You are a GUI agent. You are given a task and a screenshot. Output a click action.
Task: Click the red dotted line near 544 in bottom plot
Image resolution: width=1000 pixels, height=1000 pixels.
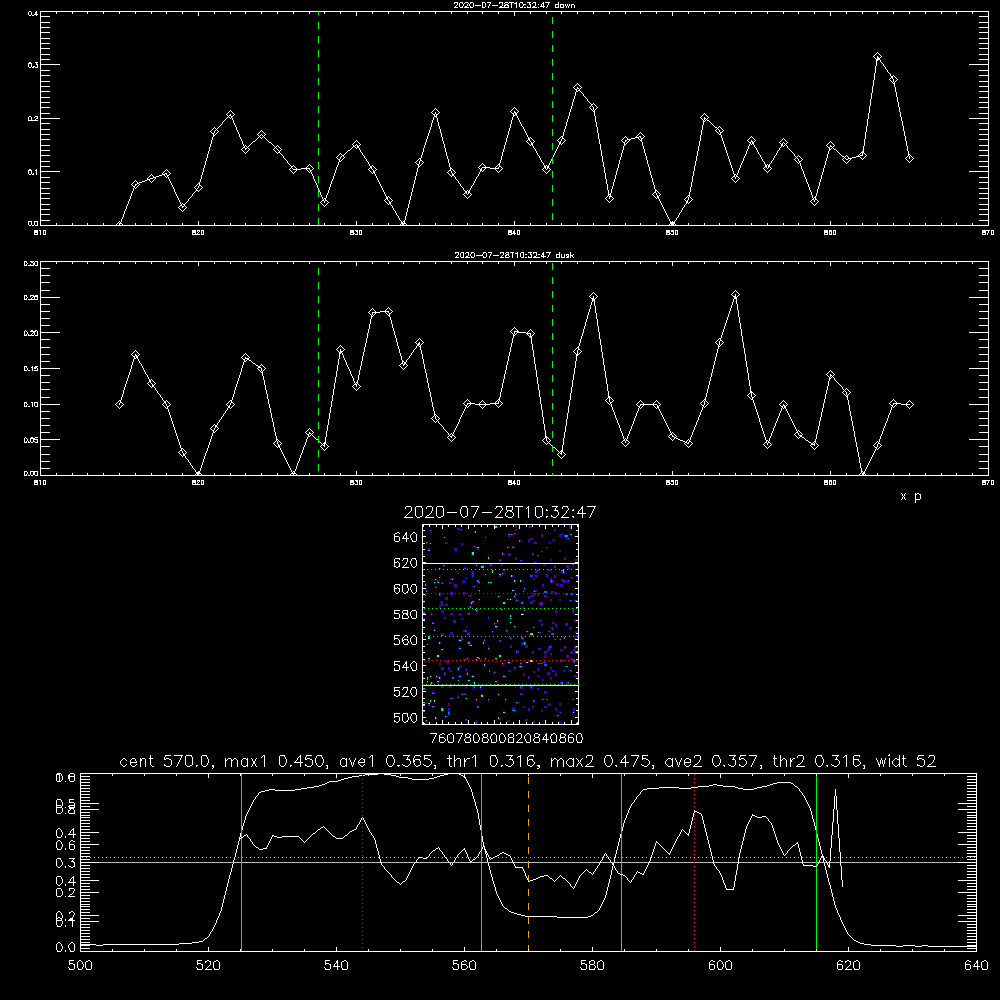[362, 861]
